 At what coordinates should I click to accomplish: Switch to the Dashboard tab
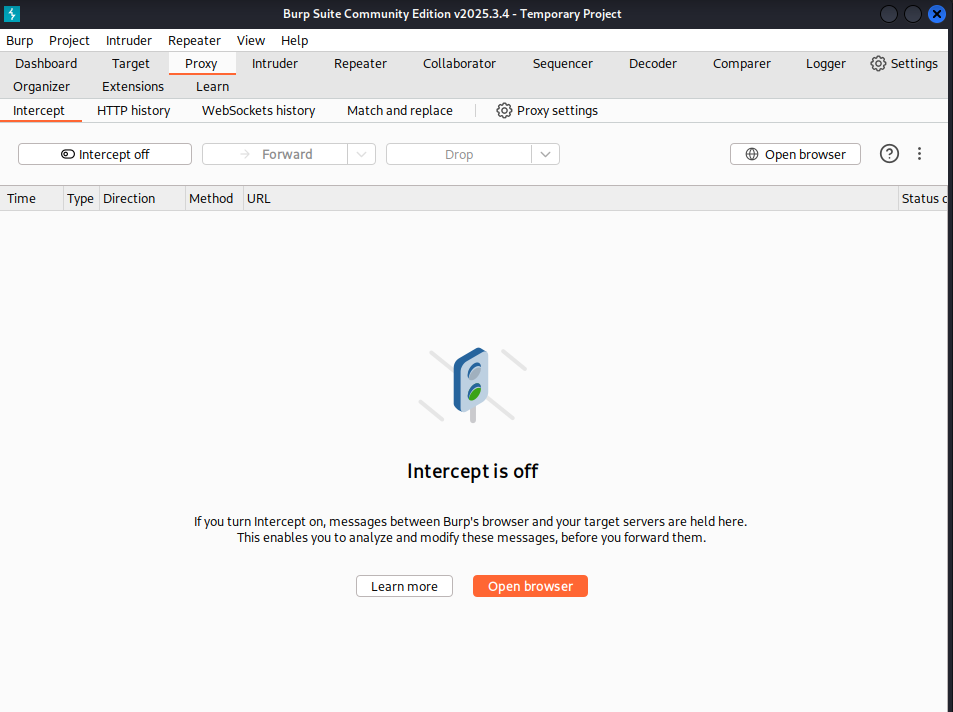46,64
